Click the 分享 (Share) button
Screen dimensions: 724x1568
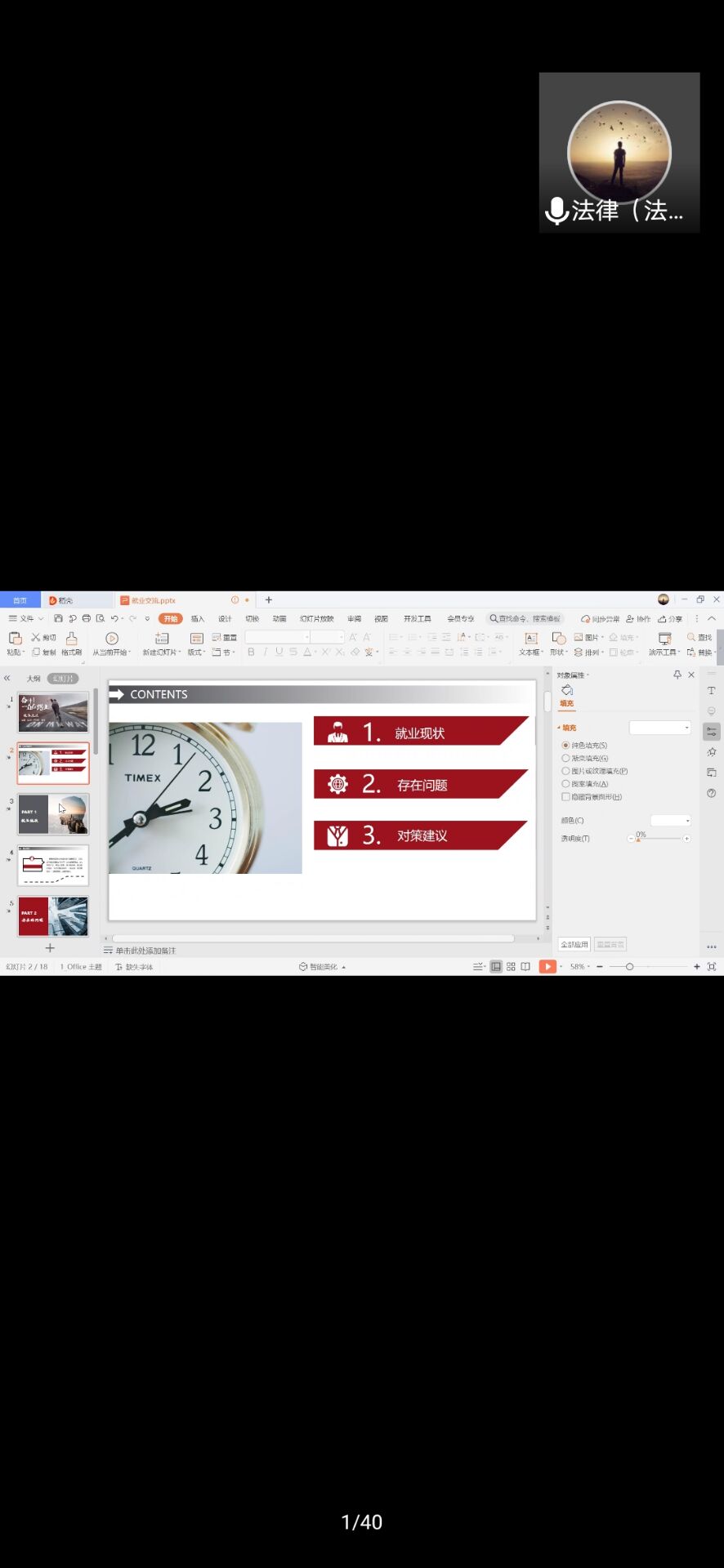point(670,619)
